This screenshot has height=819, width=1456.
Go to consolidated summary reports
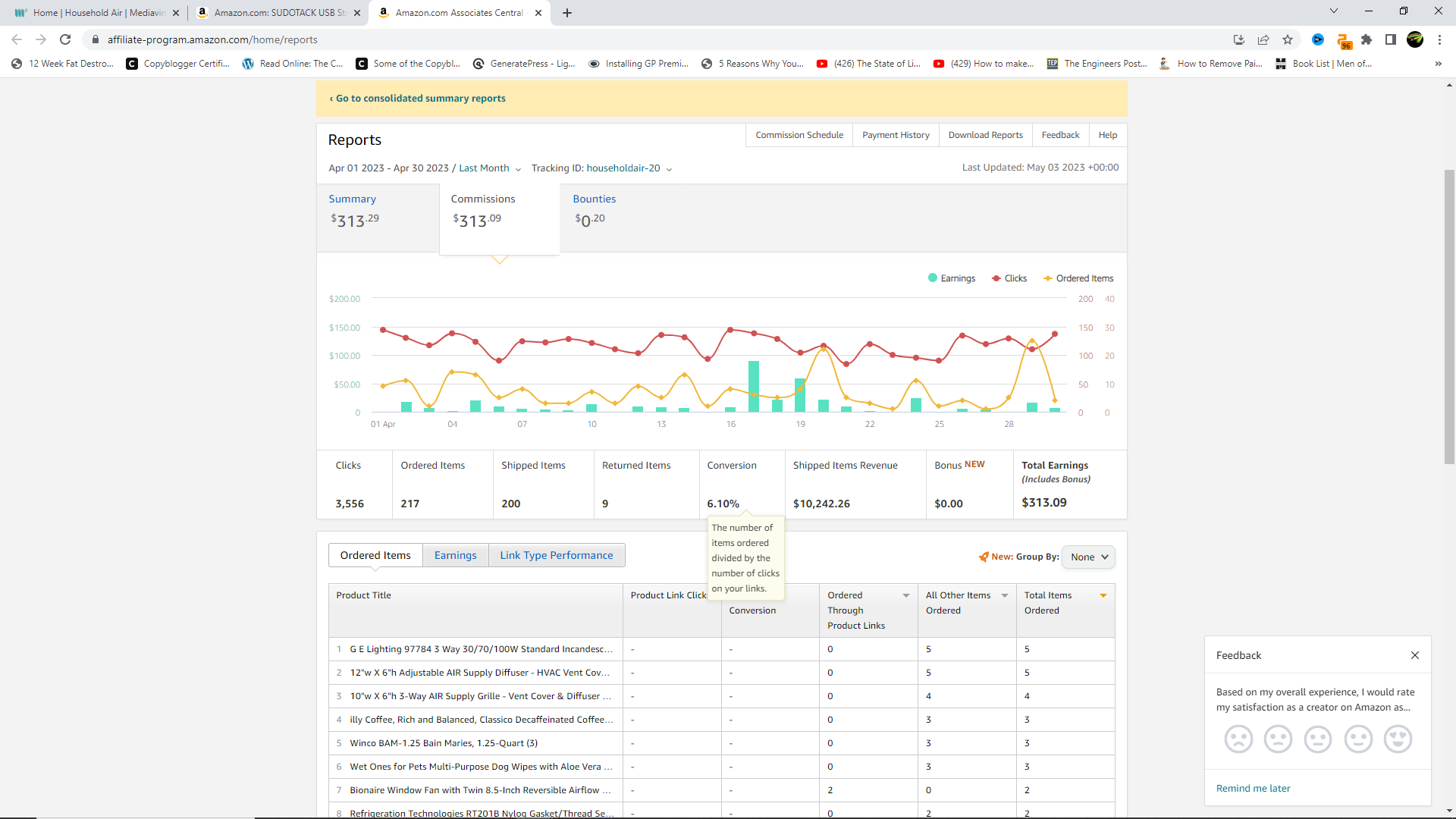(x=418, y=99)
